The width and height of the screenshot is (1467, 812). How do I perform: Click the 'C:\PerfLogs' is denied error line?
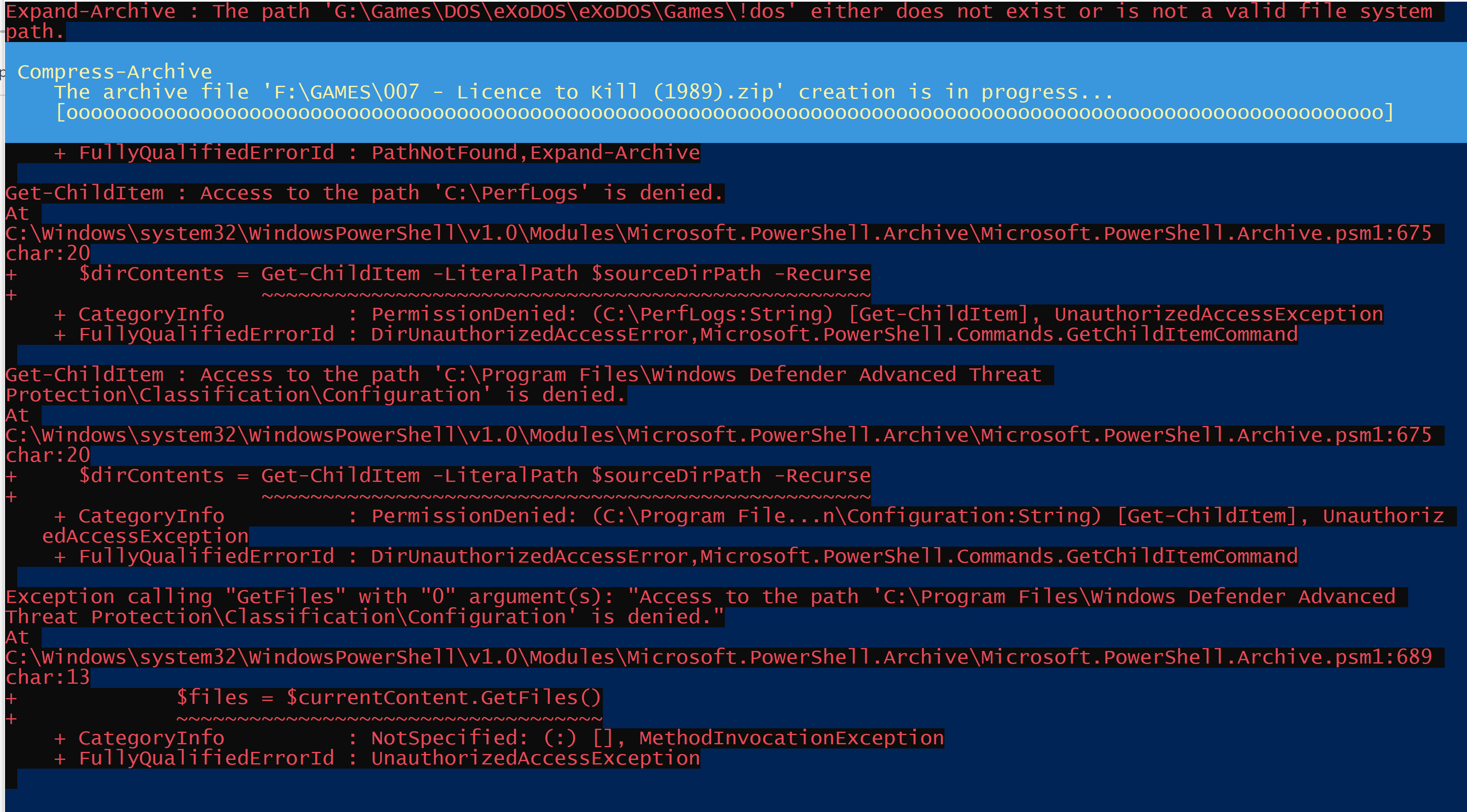click(364, 193)
